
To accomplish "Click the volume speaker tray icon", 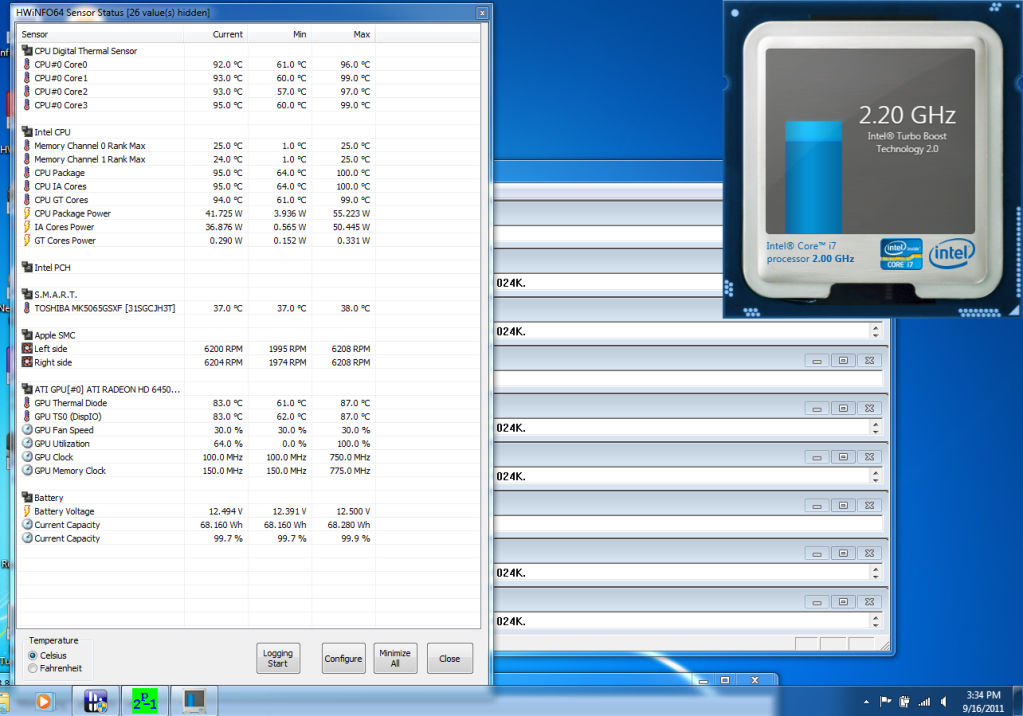I will (943, 702).
